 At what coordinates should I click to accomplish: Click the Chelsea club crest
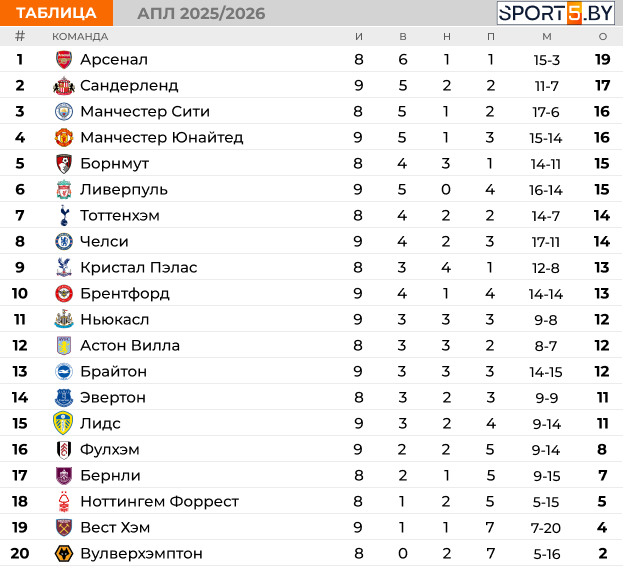tap(64, 241)
